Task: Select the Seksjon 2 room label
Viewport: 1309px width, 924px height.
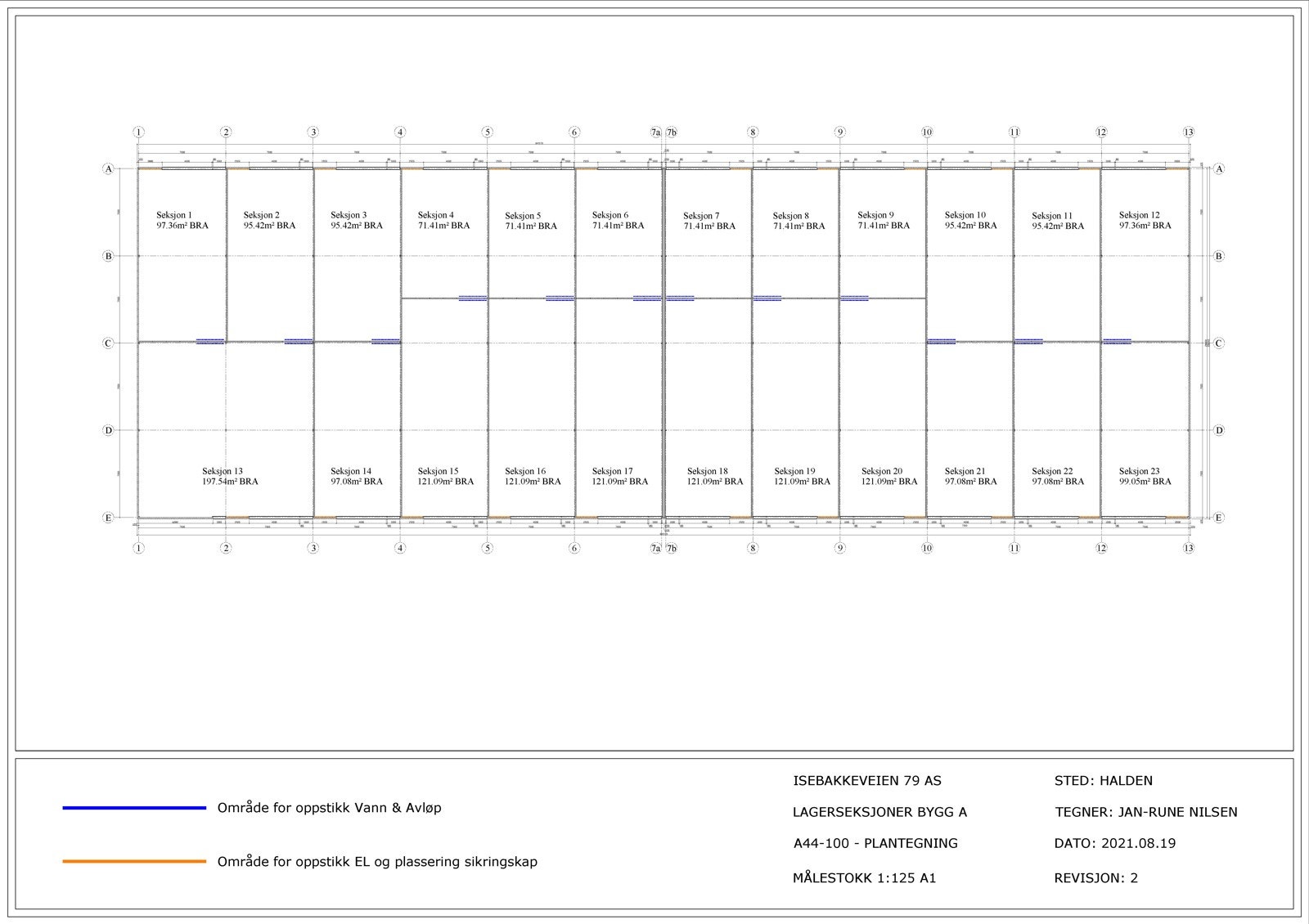Action: (x=269, y=220)
